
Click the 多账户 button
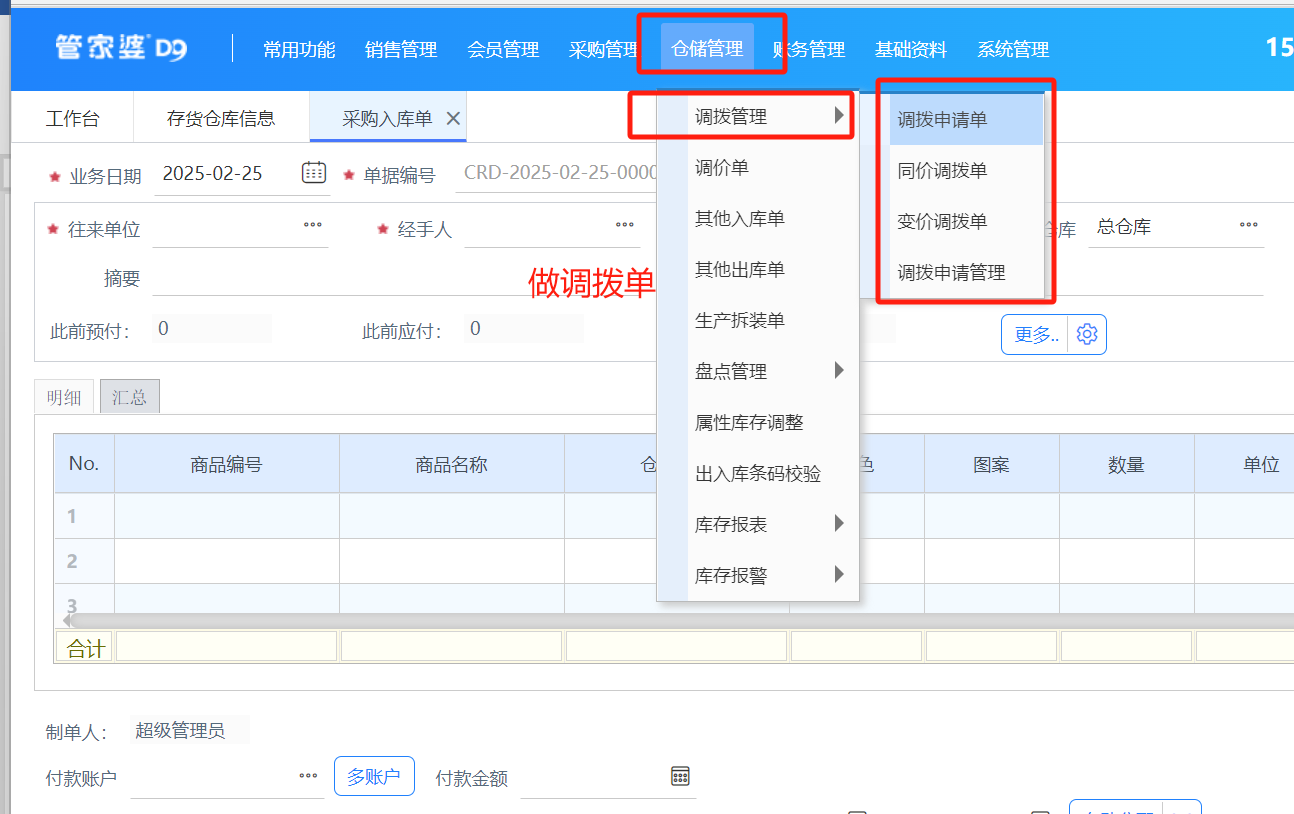(374, 776)
